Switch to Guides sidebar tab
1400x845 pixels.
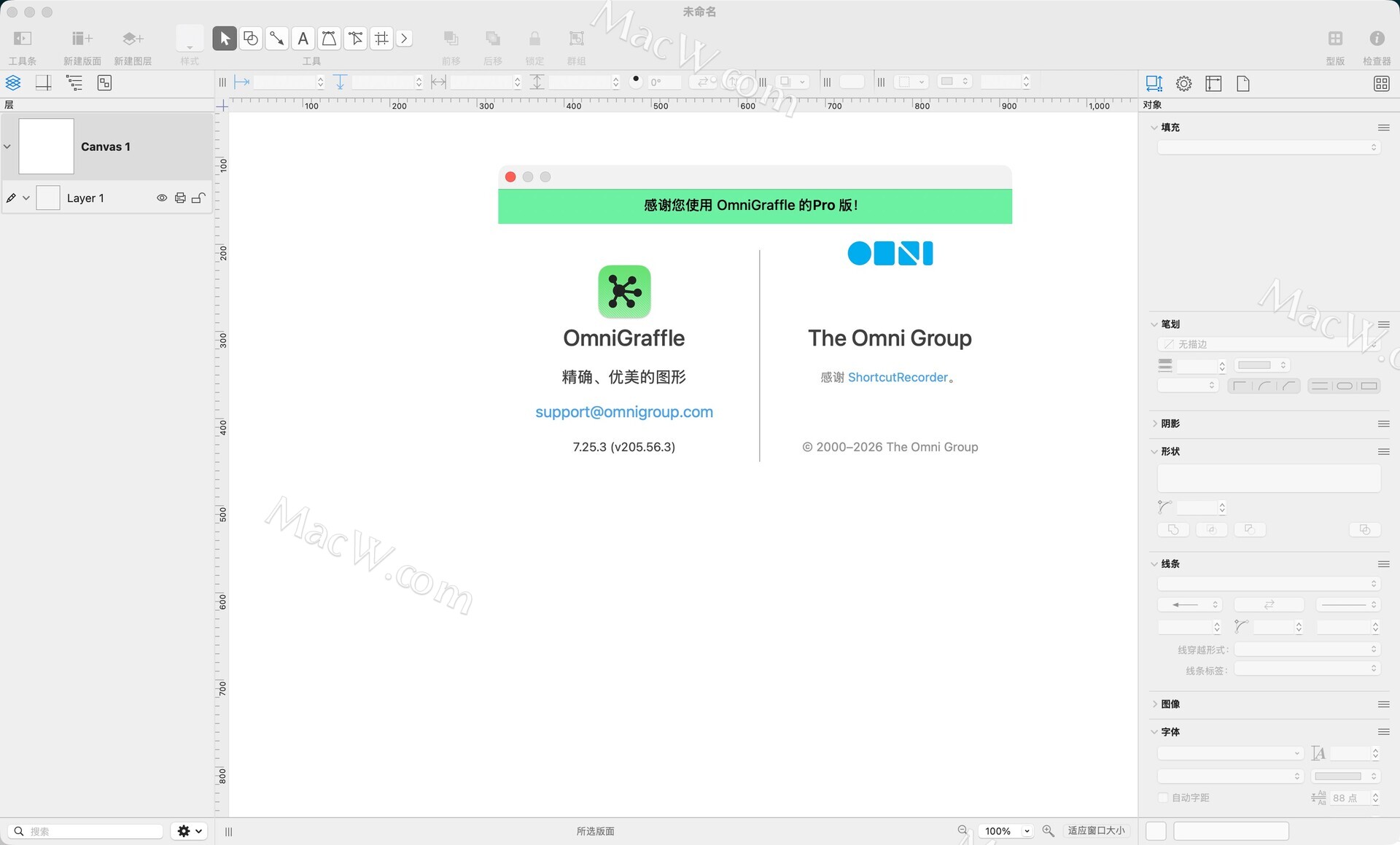(44, 82)
